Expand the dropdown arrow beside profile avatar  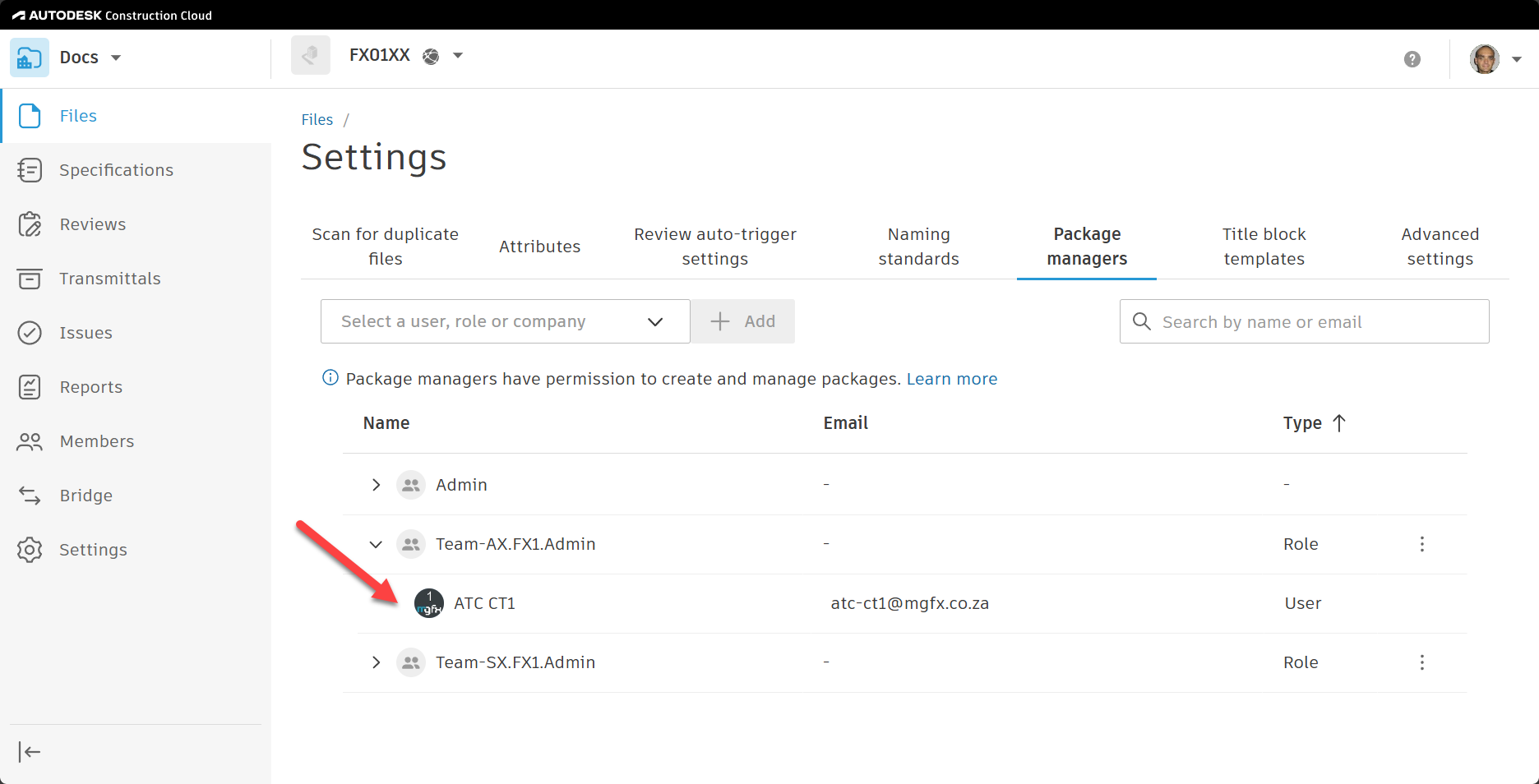click(1517, 59)
